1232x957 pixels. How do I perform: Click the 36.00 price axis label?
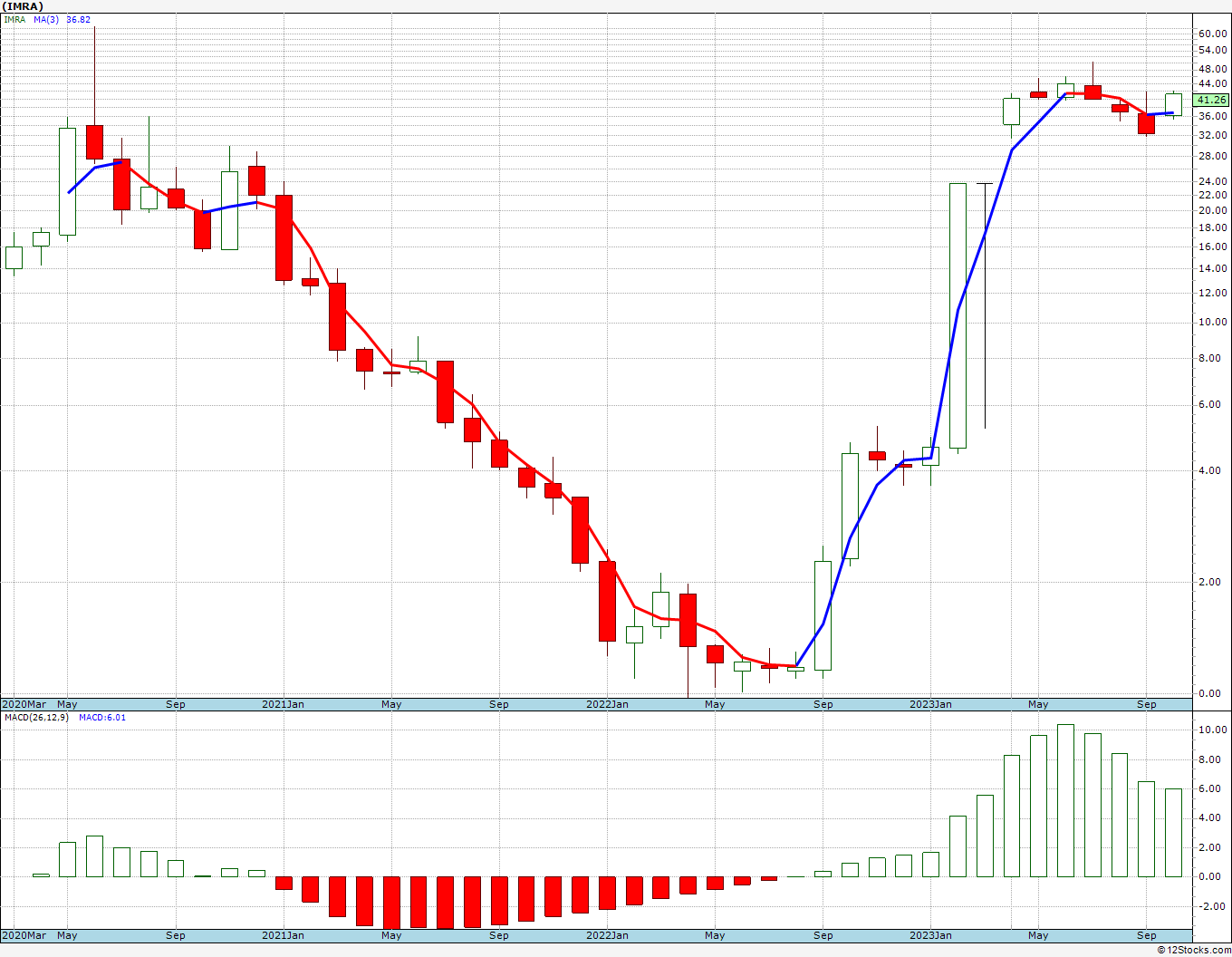pyautogui.click(x=1212, y=116)
